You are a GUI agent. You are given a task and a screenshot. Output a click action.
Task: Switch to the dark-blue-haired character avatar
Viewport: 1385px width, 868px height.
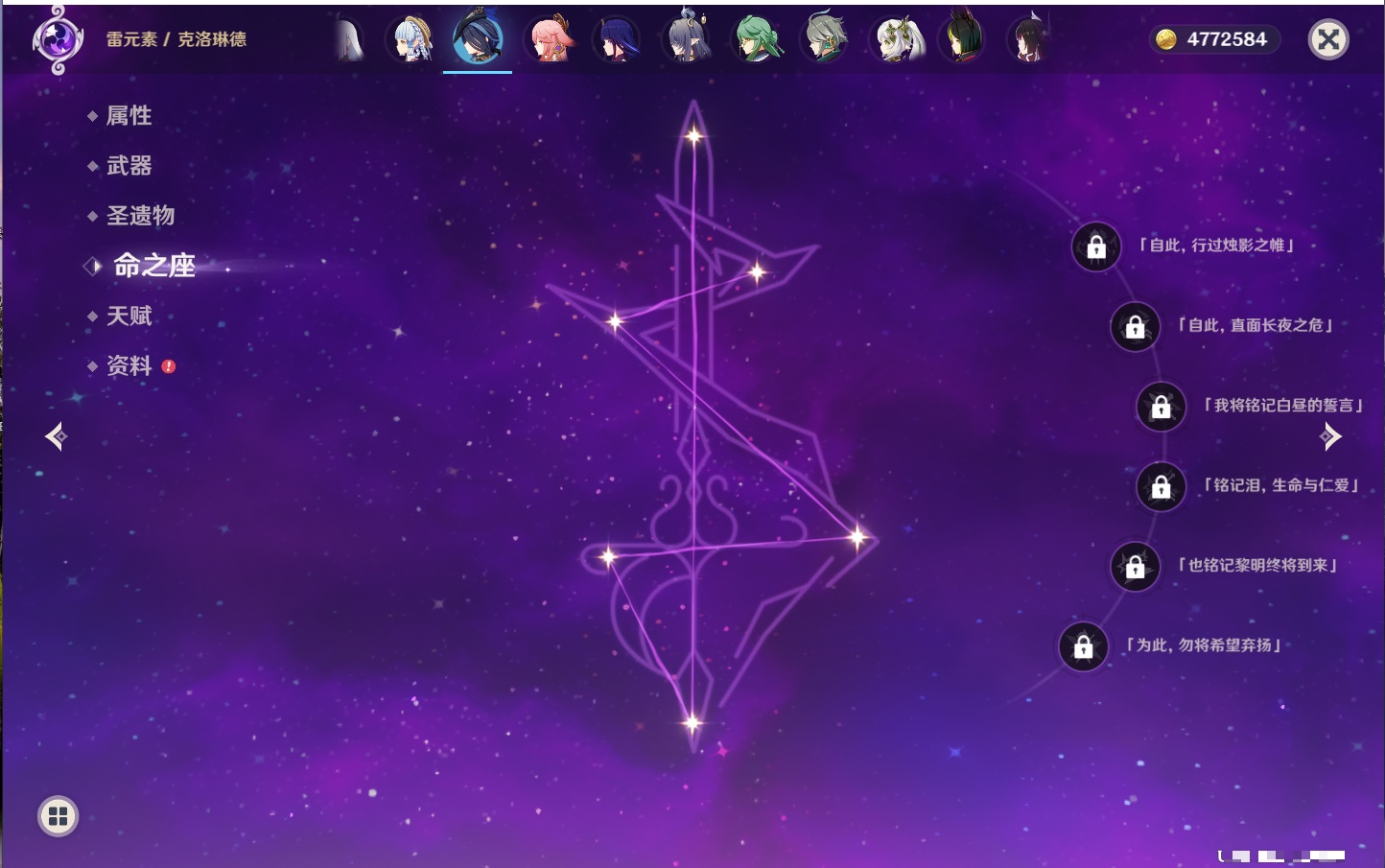point(617,39)
